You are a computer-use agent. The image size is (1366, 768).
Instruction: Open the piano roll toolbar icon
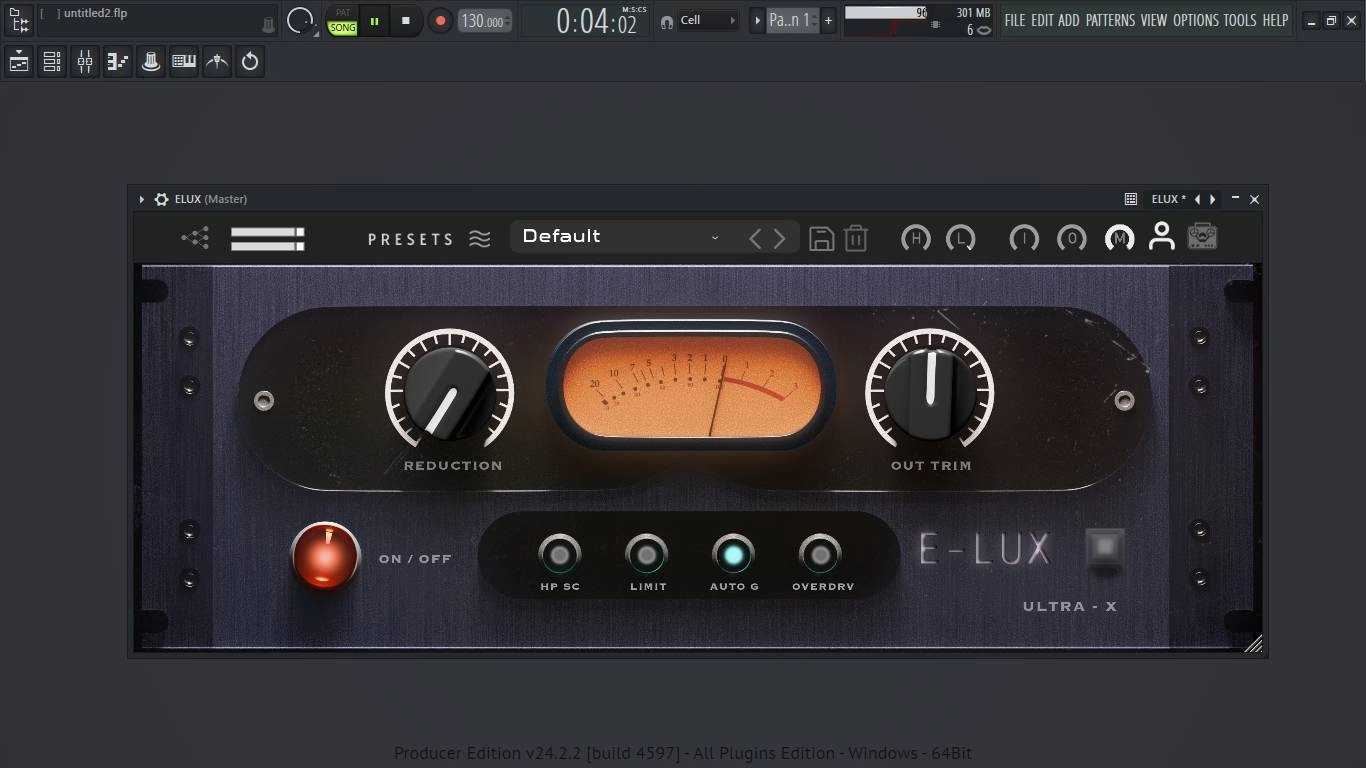coord(118,62)
